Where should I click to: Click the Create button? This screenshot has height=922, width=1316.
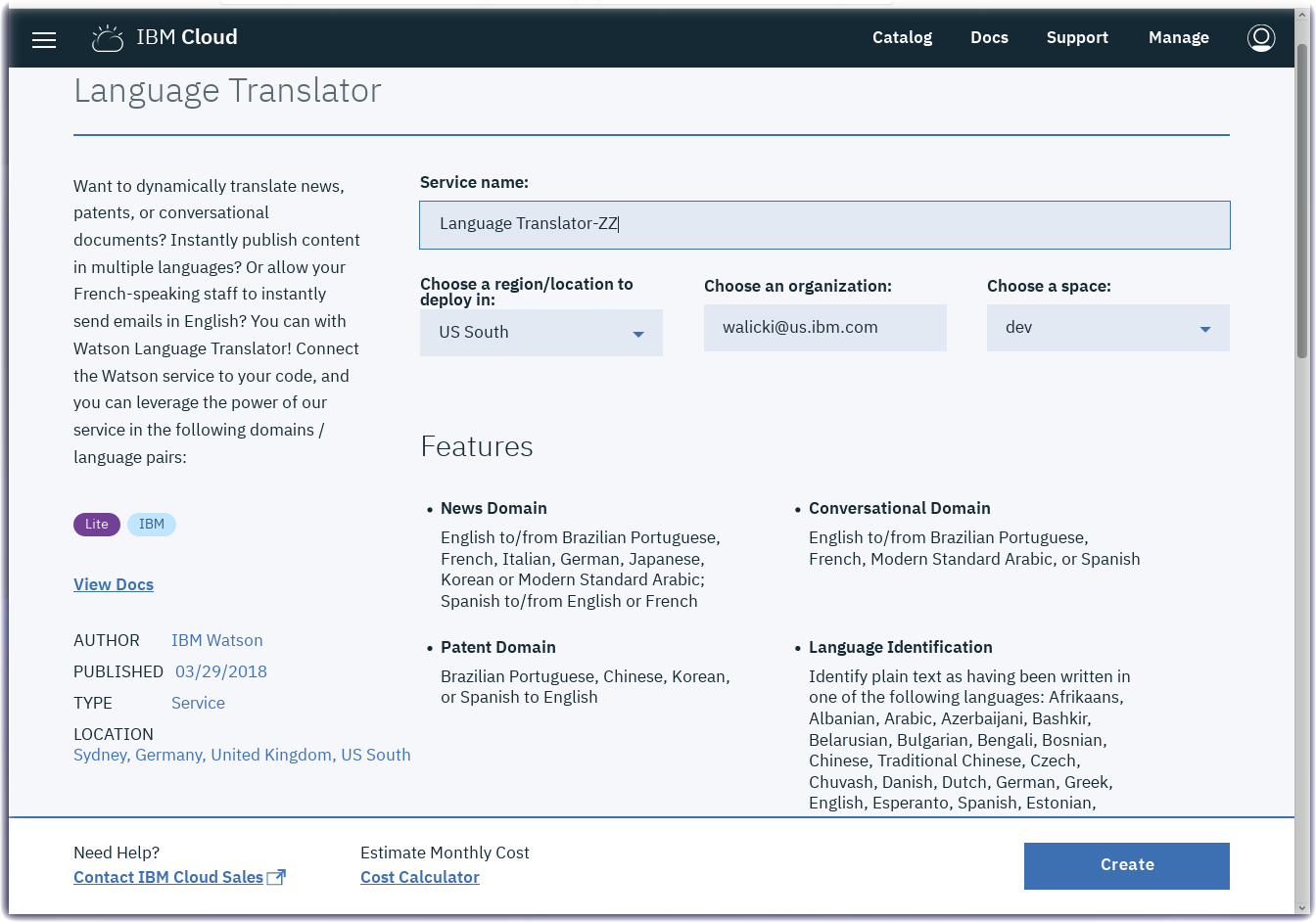point(1127,866)
